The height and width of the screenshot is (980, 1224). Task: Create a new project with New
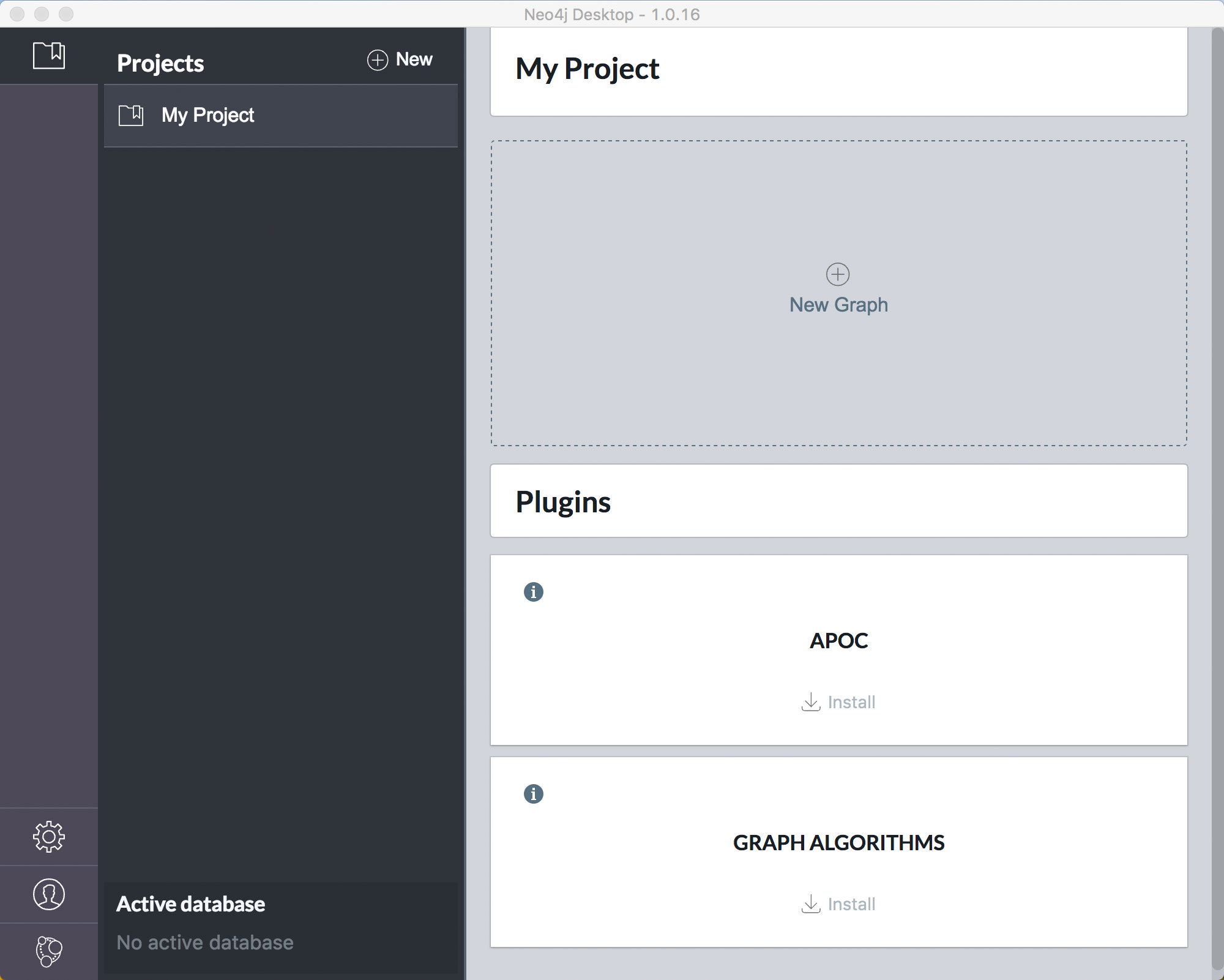click(x=400, y=60)
